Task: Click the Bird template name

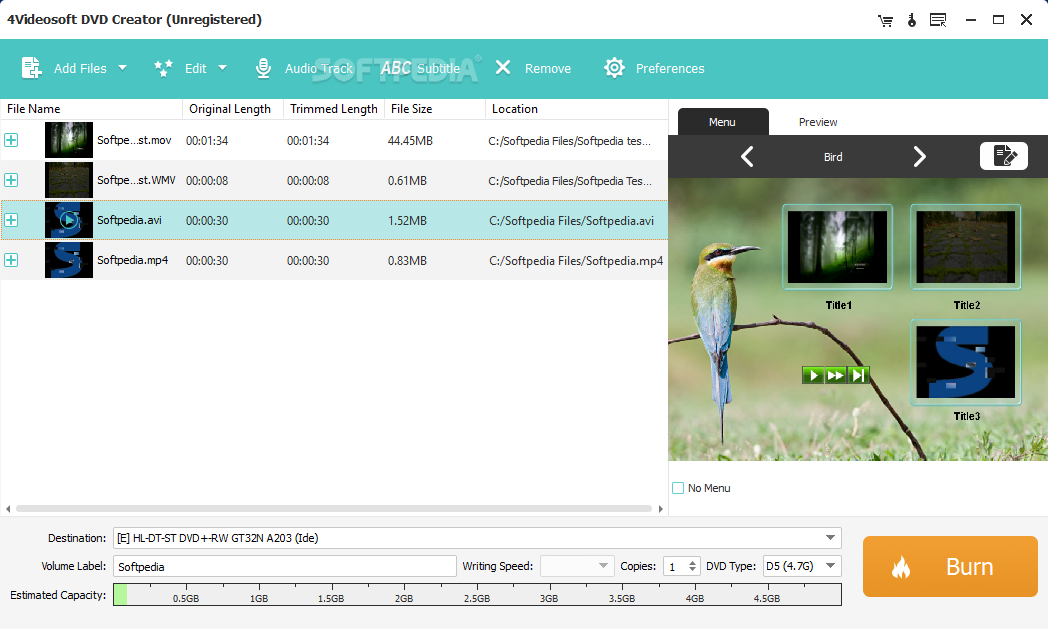Action: (x=833, y=157)
